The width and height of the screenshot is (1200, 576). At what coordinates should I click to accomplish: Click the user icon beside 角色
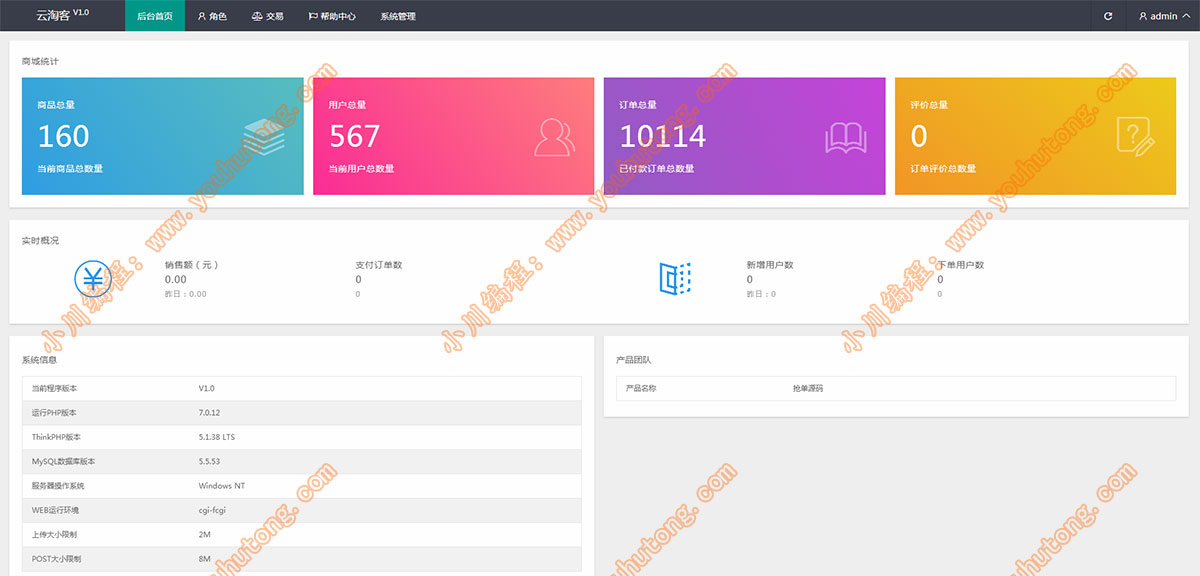pos(202,17)
